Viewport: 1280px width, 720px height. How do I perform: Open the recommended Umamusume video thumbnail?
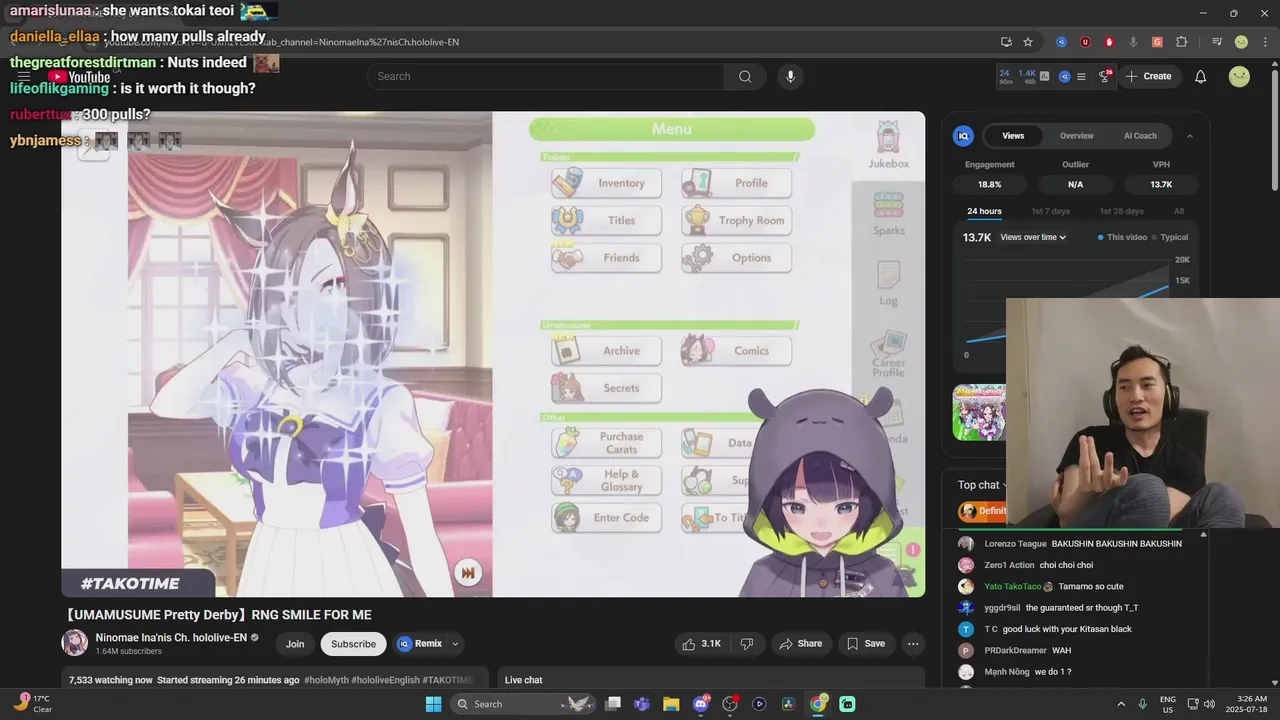[979, 412]
